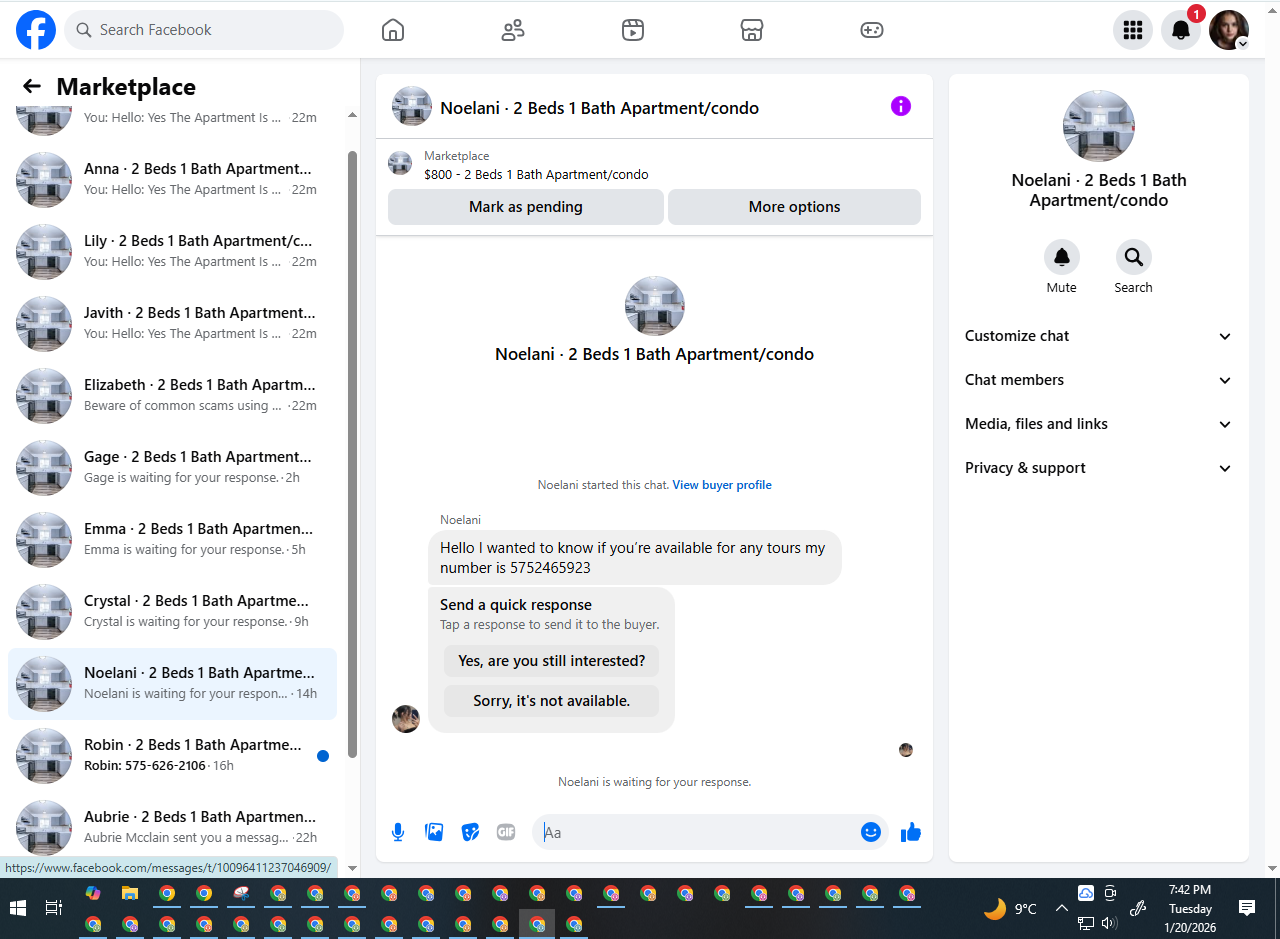Open the View buyer profile link
This screenshot has width=1280, height=939.
722,485
